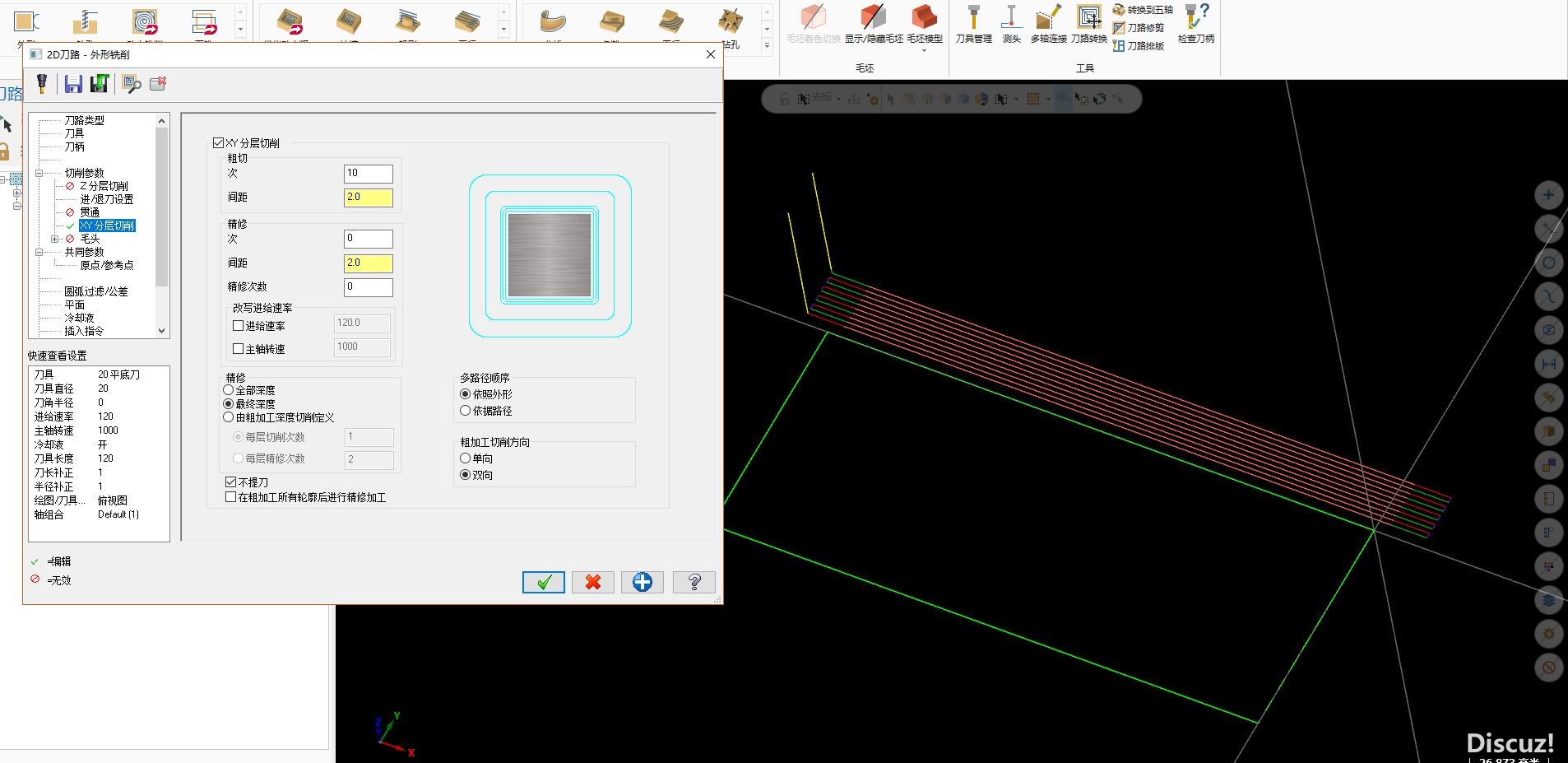Image resolution: width=1568 pixels, height=763 pixels.
Task: Open 刀路类型 tree page
Action: (x=85, y=120)
